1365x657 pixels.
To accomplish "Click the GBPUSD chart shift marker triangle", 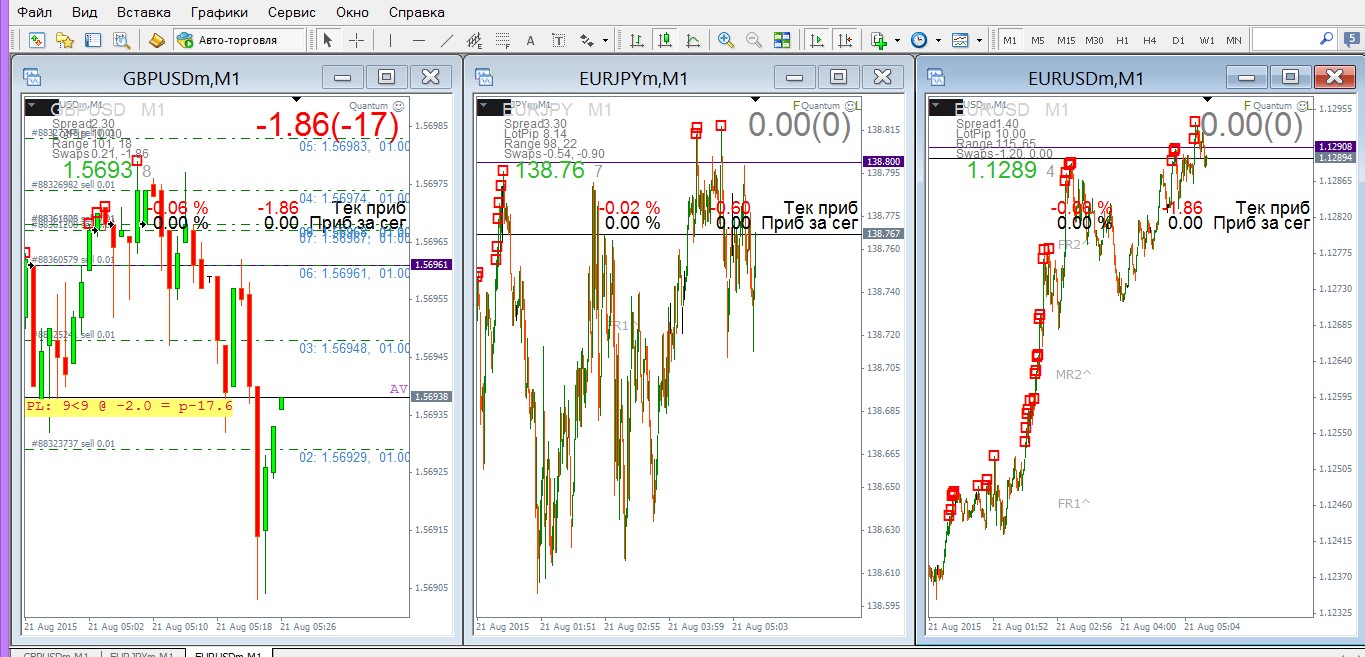I will pyautogui.click(x=296, y=99).
